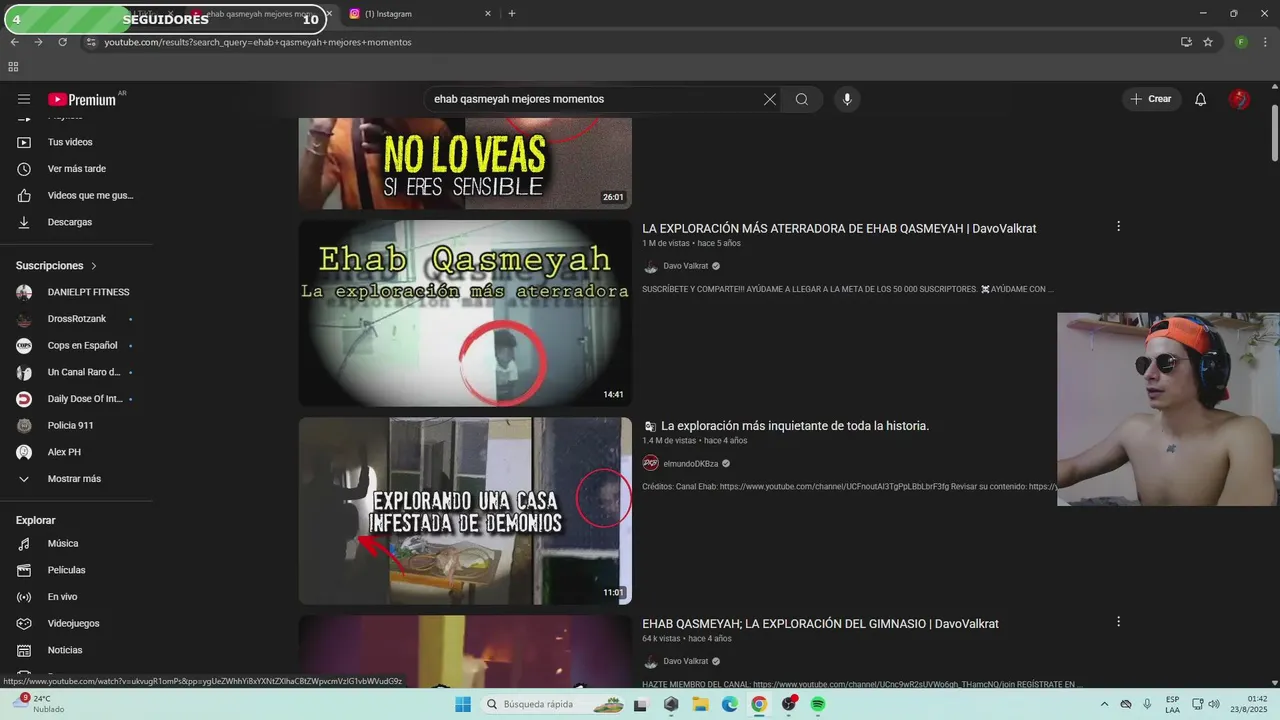Screen dimensions: 1280x720
Task: Go forward in browser history
Action: [38, 42]
